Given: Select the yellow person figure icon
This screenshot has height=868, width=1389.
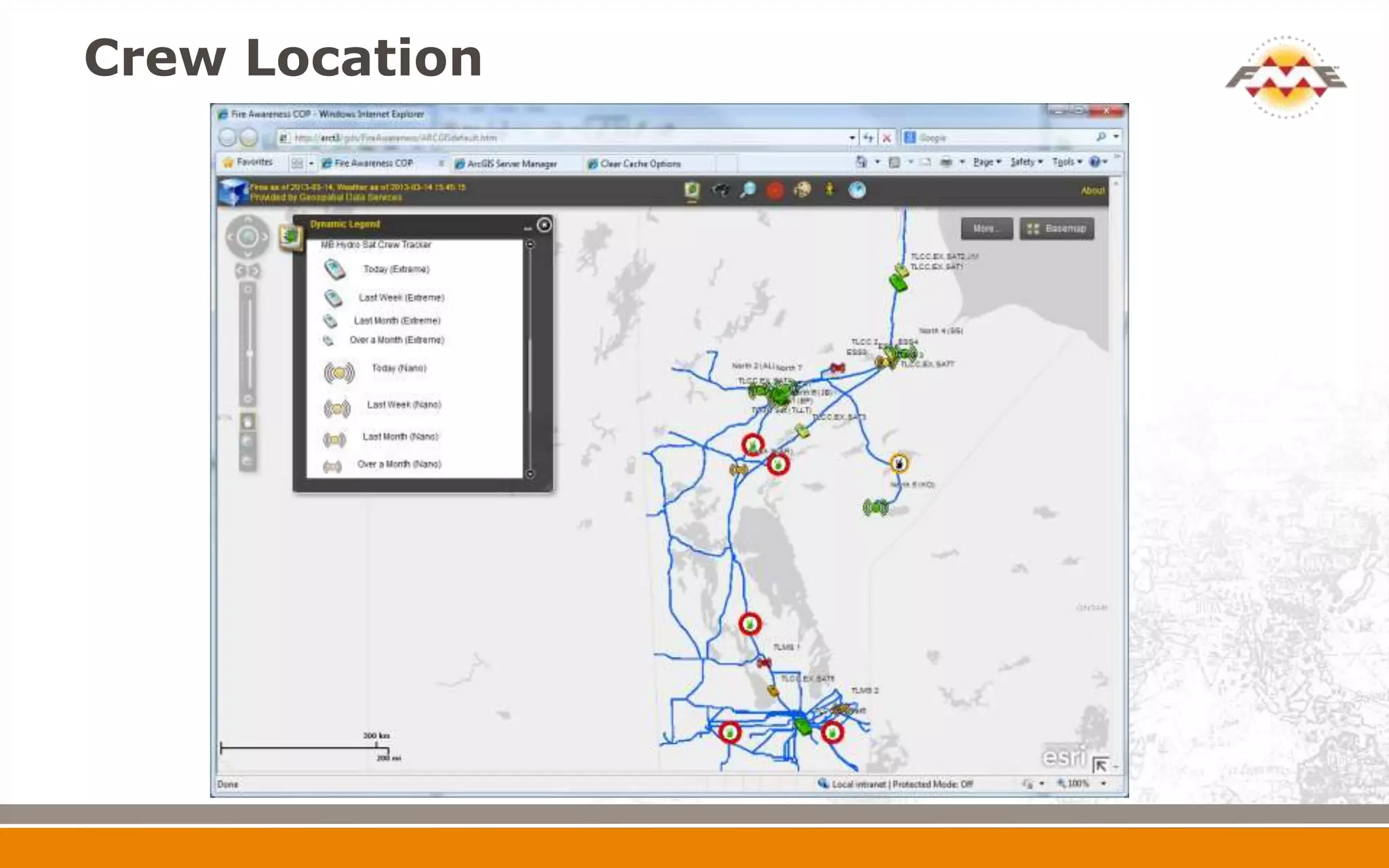Looking at the screenshot, I should 829,190.
